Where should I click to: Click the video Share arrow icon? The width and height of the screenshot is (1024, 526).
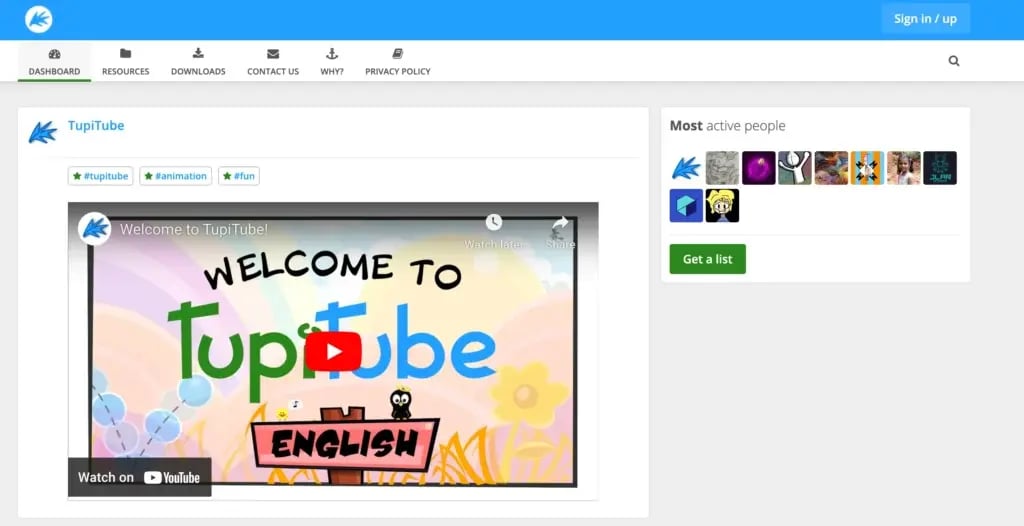pyautogui.click(x=560, y=223)
